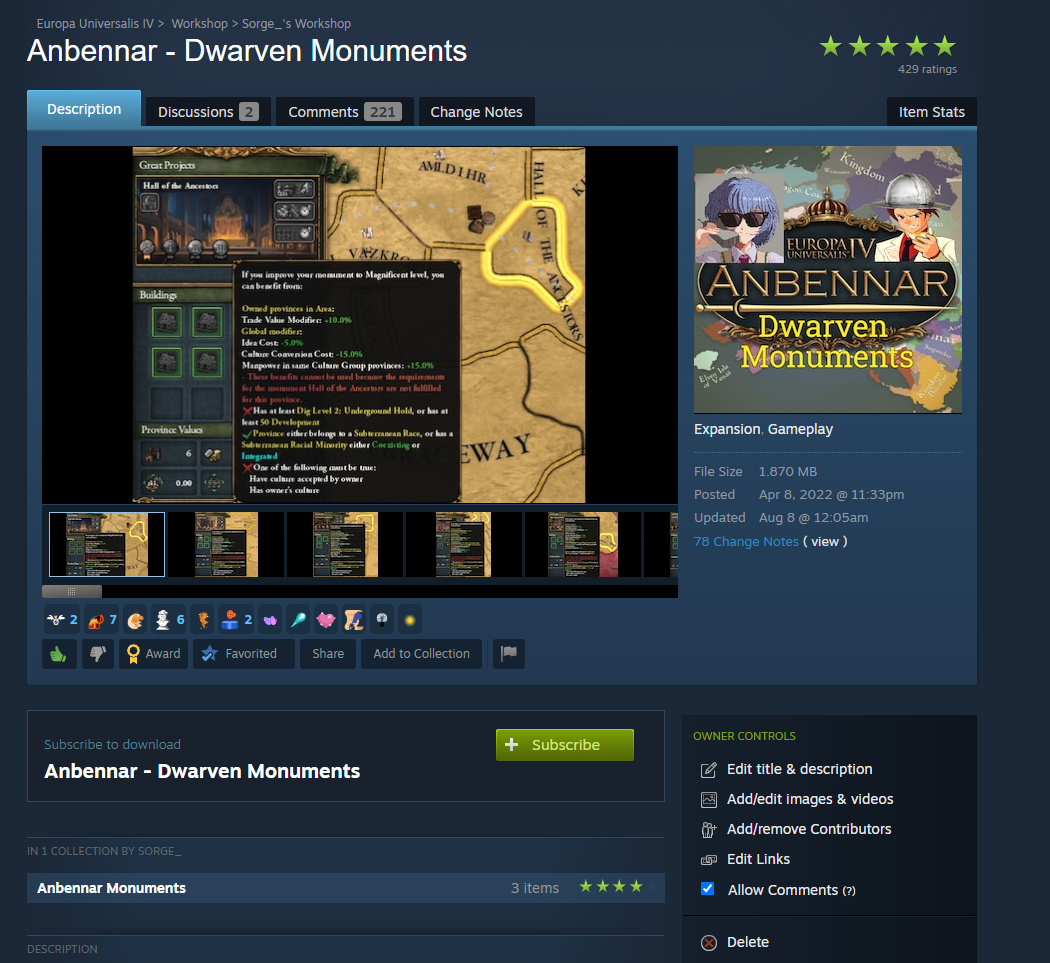Select the first highlighted screenshot thumbnail
The height and width of the screenshot is (963, 1050).
pos(107,544)
